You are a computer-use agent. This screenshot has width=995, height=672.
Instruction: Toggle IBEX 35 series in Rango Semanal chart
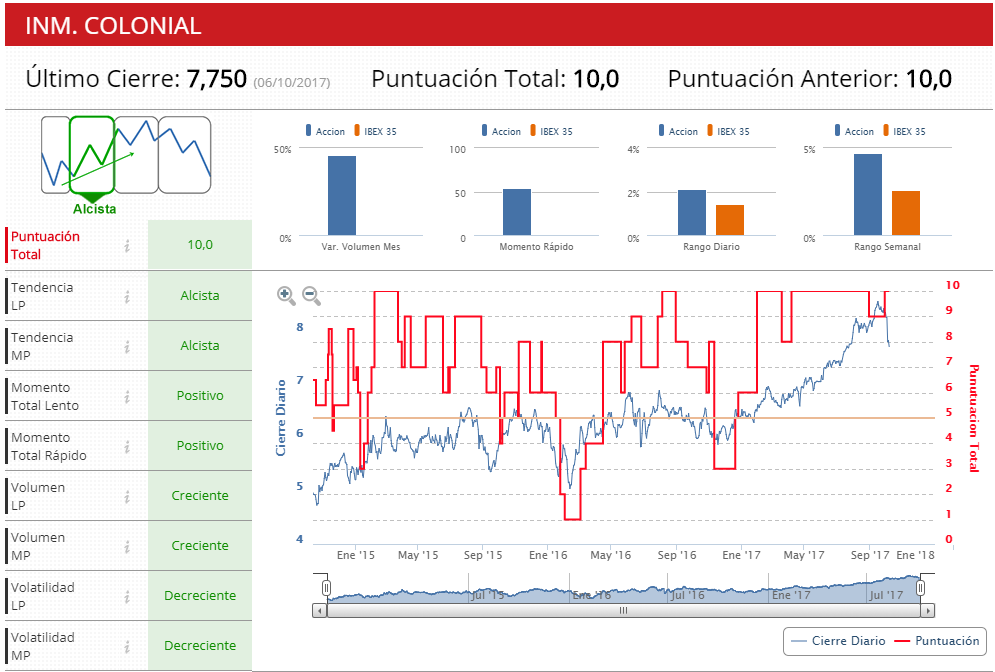tap(904, 131)
